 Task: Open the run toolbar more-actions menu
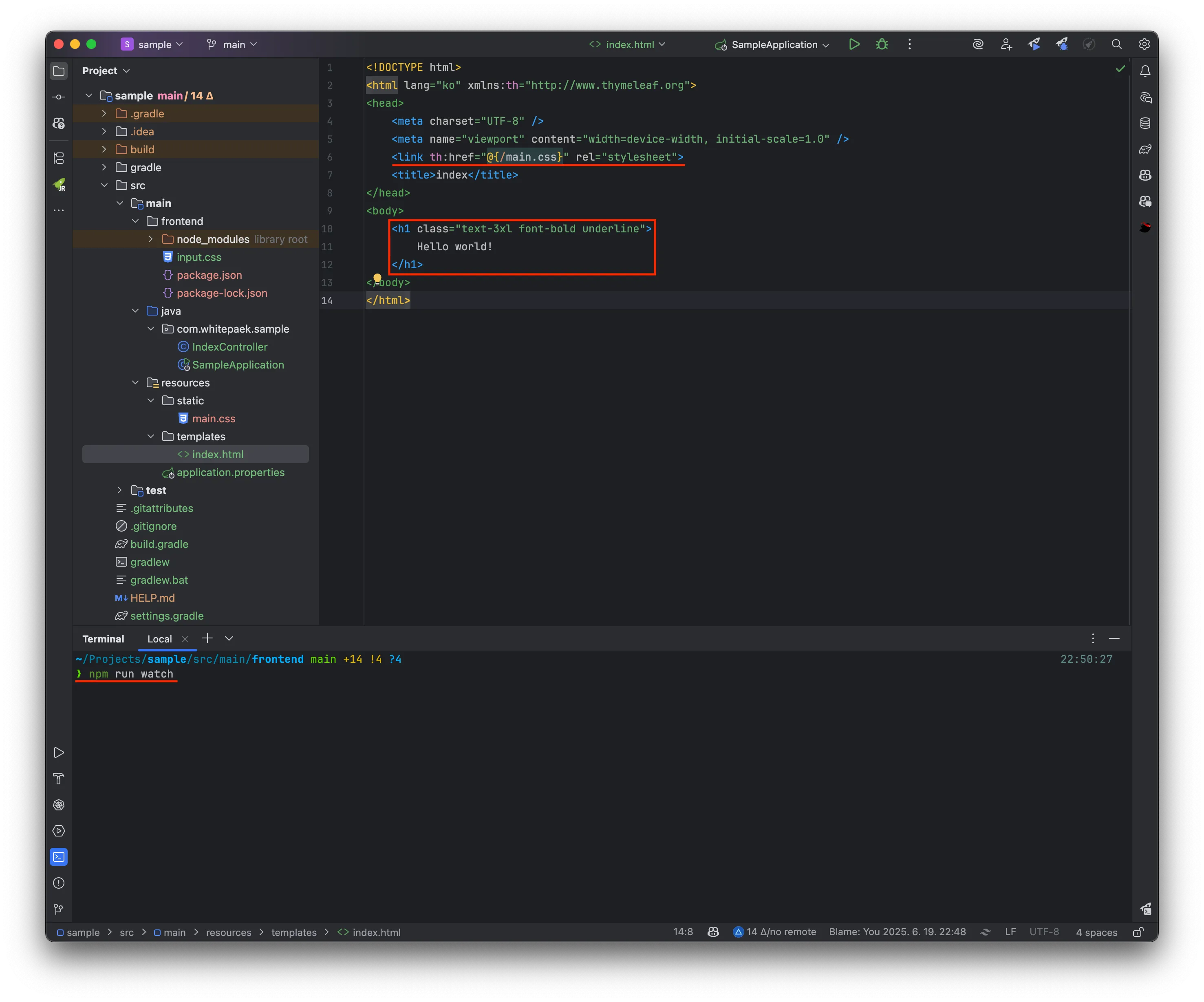909,44
